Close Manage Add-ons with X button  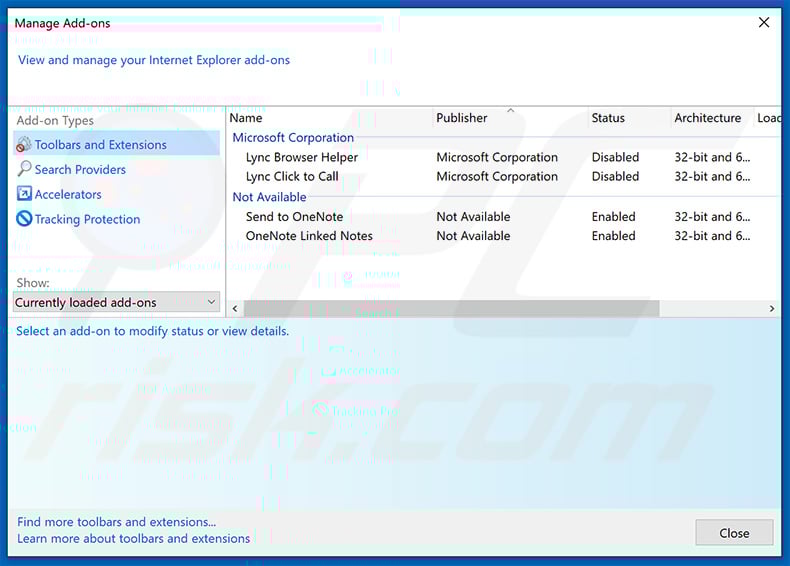pos(764,22)
